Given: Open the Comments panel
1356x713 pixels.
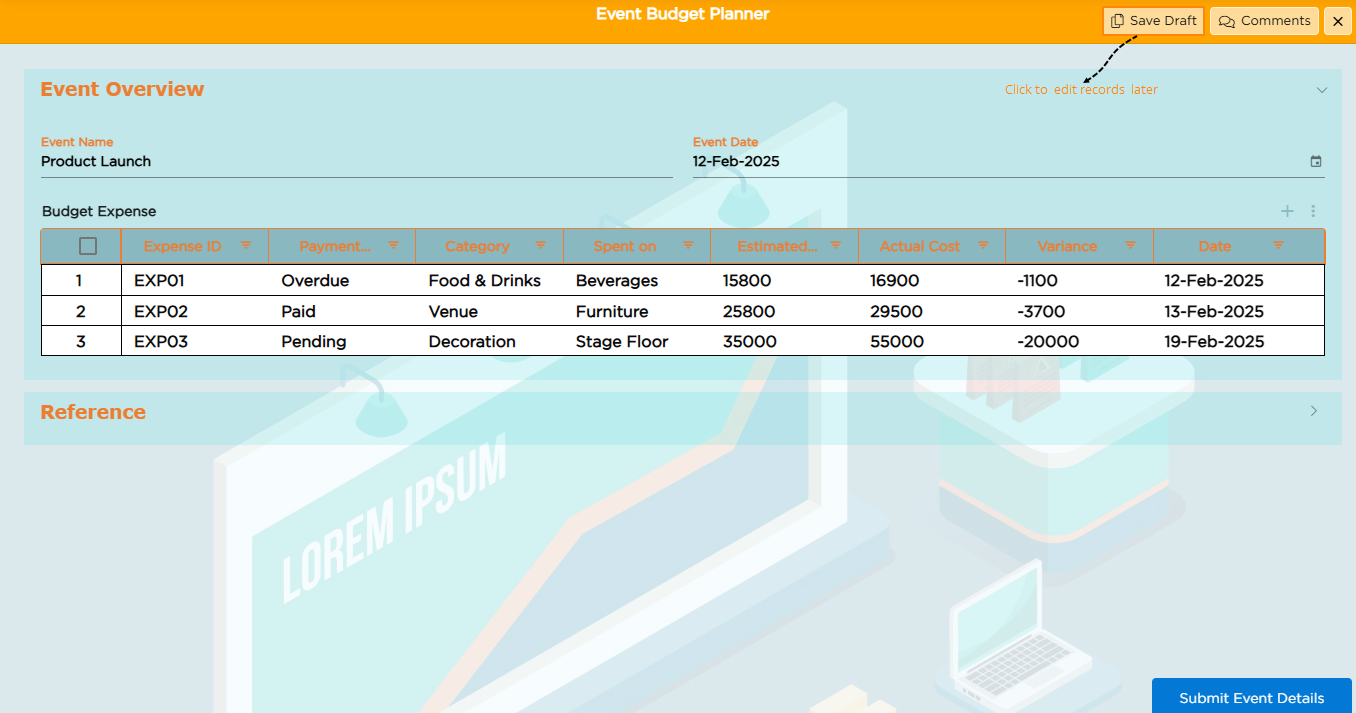Looking at the screenshot, I should coord(1264,21).
